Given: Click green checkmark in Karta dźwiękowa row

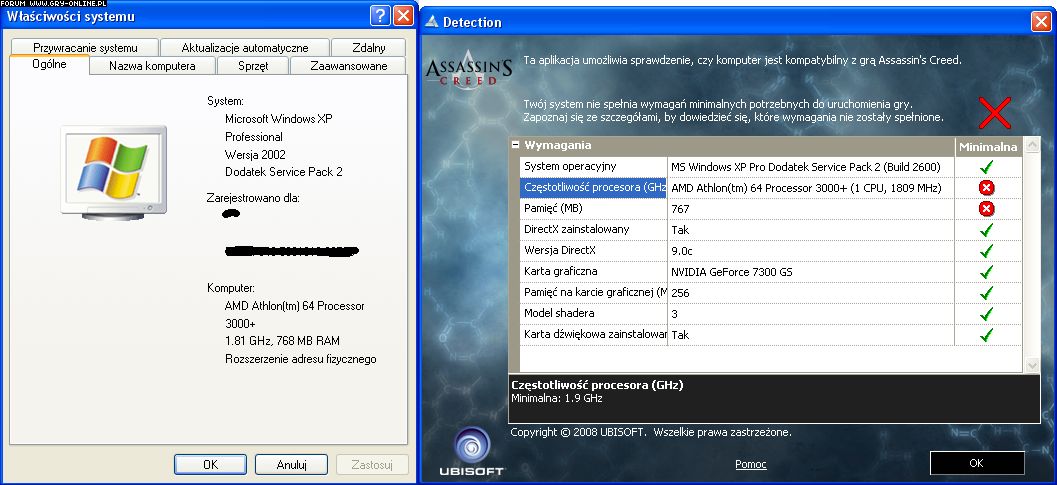Looking at the screenshot, I should (x=987, y=334).
